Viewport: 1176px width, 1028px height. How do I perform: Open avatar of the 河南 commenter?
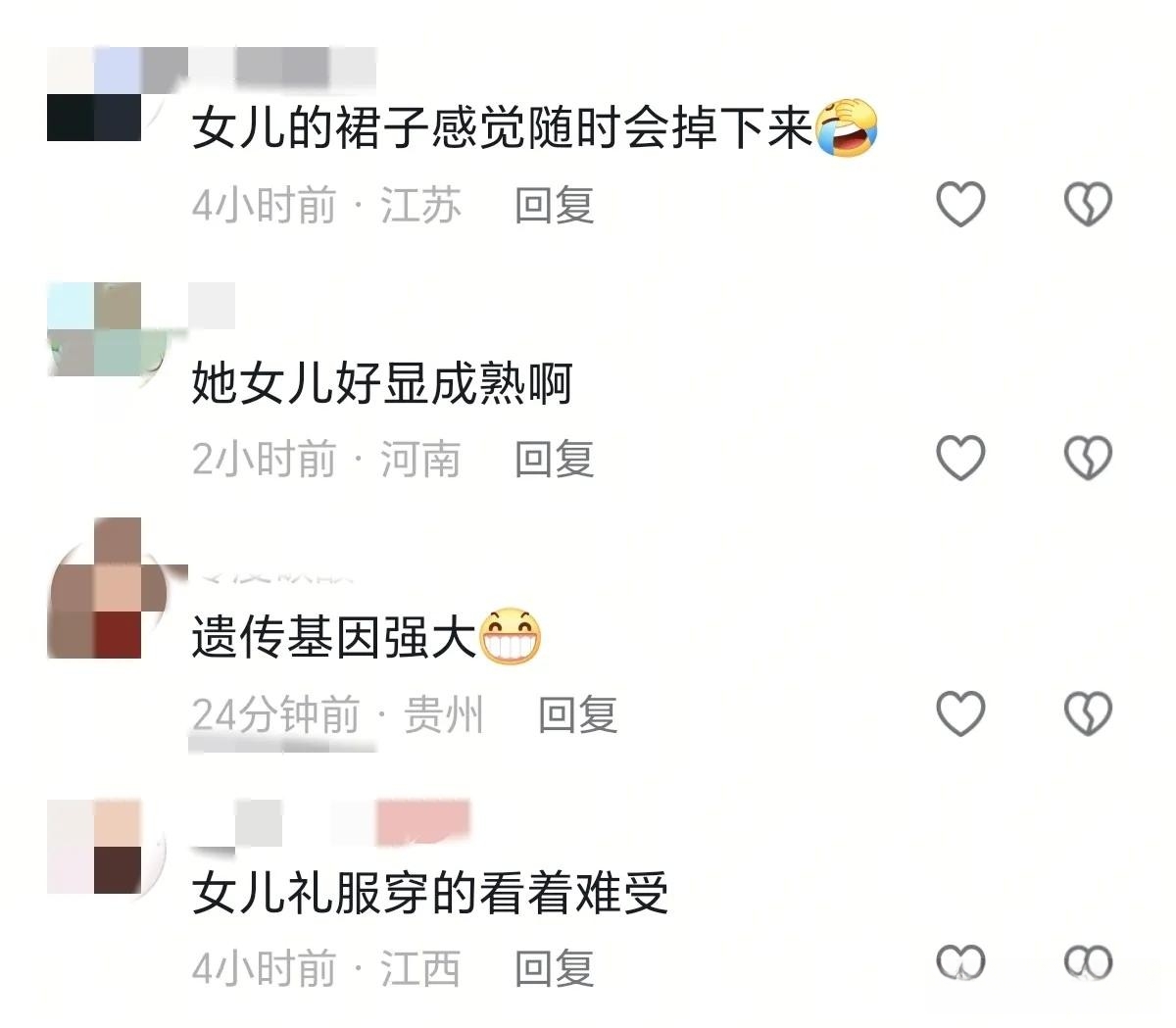[94, 329]
